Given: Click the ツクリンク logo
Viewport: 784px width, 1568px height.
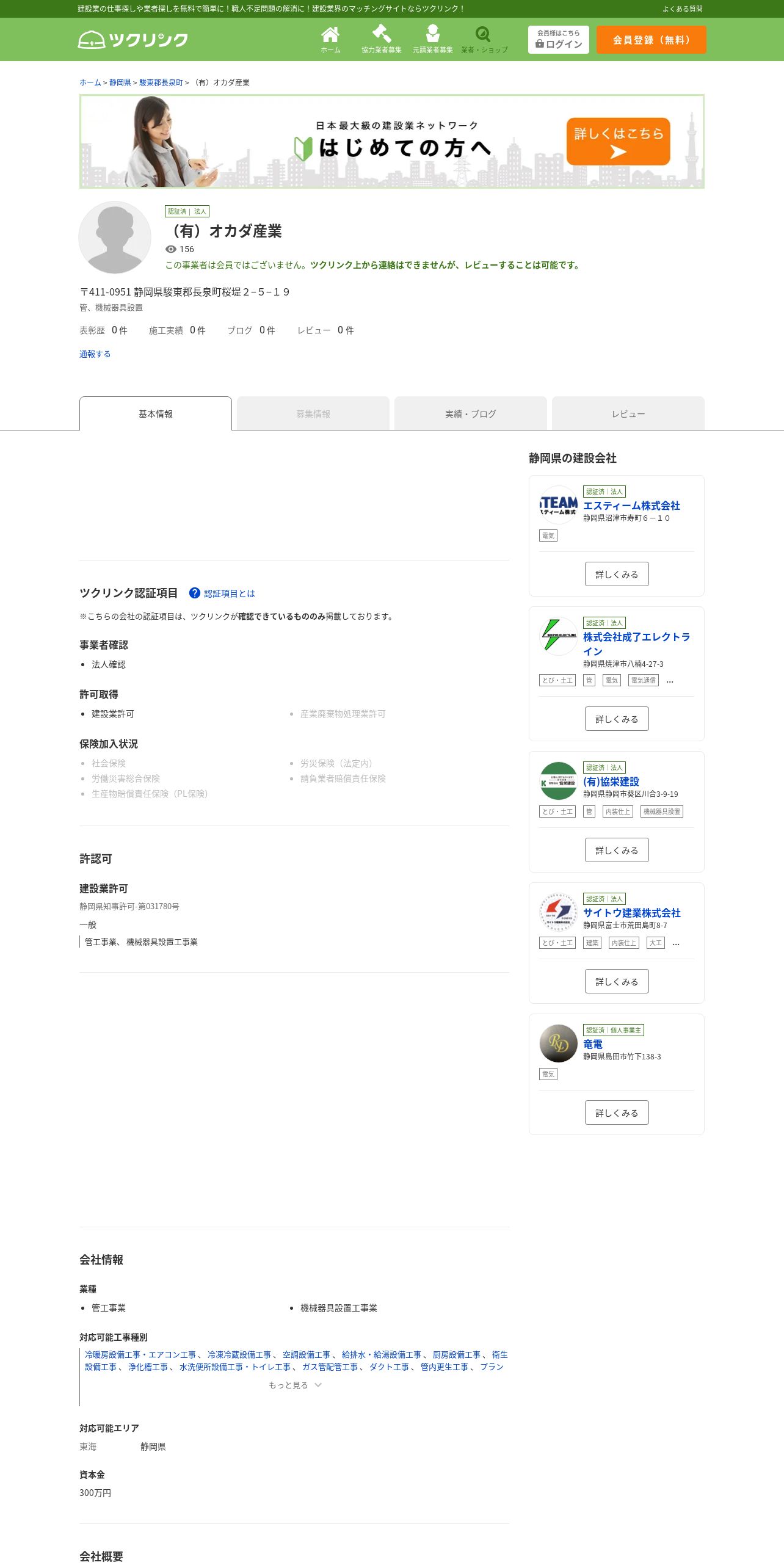Looking at the screenshot, I should (133, 40).
